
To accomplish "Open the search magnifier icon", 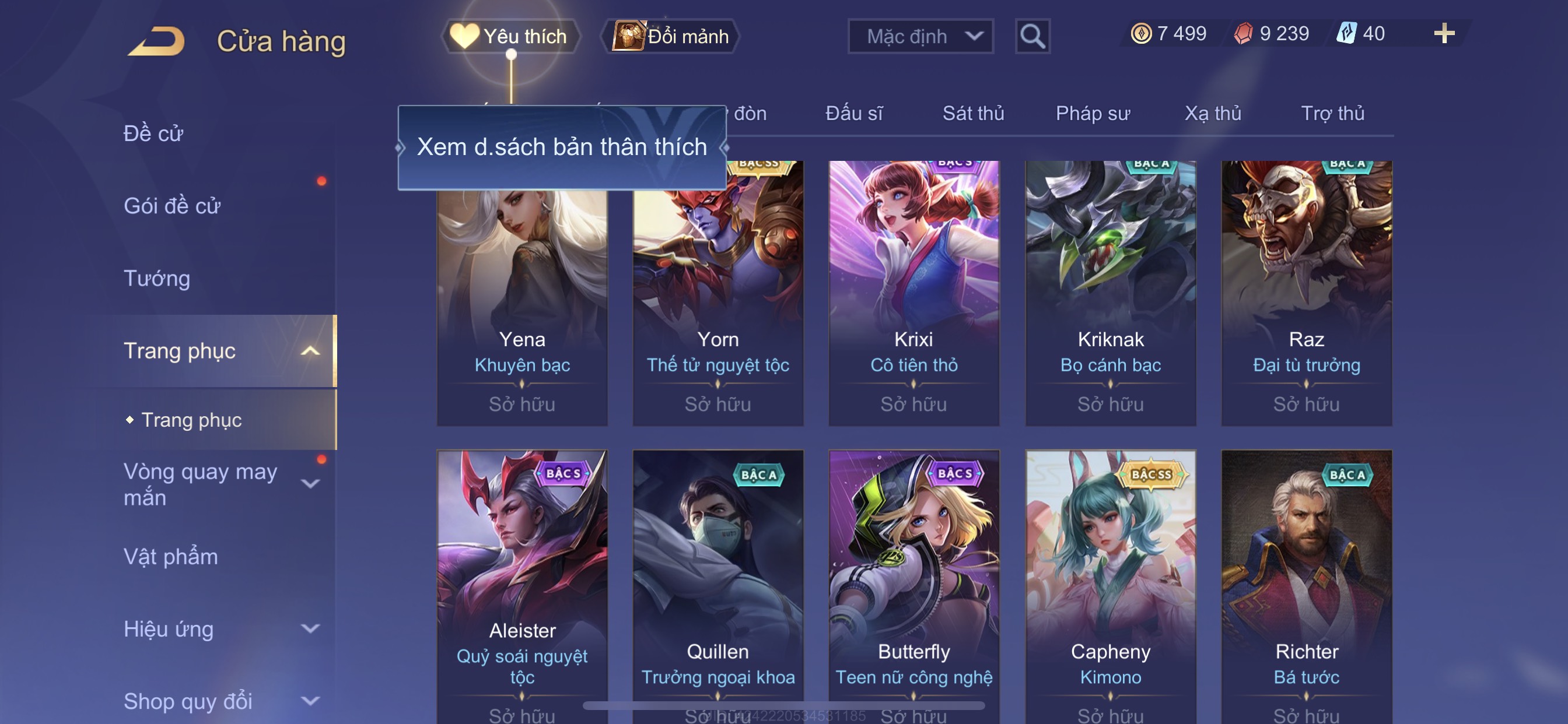I will (x=1032, y=37).
